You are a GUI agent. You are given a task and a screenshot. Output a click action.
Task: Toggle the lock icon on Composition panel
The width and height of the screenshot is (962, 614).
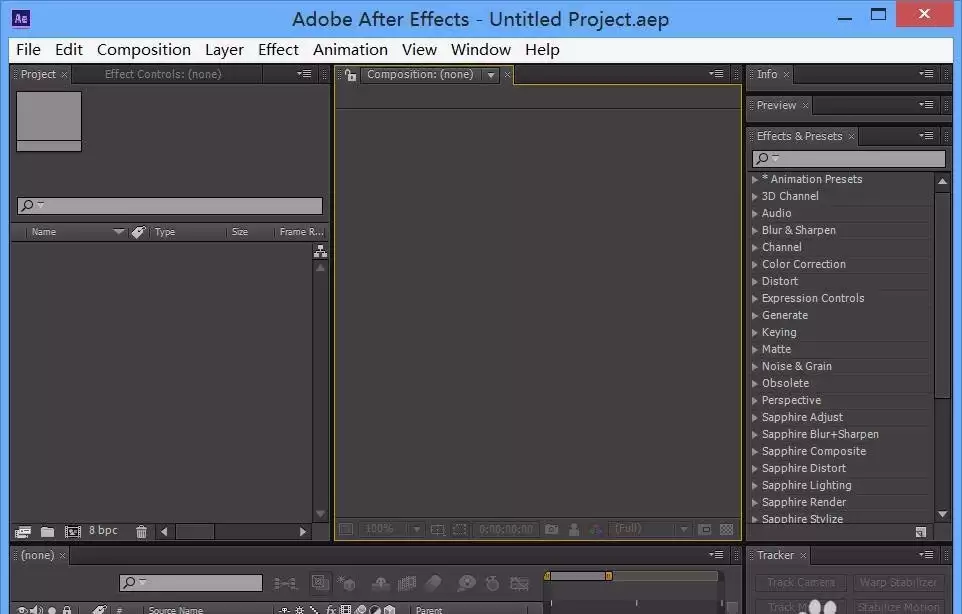tap(350, 75)
